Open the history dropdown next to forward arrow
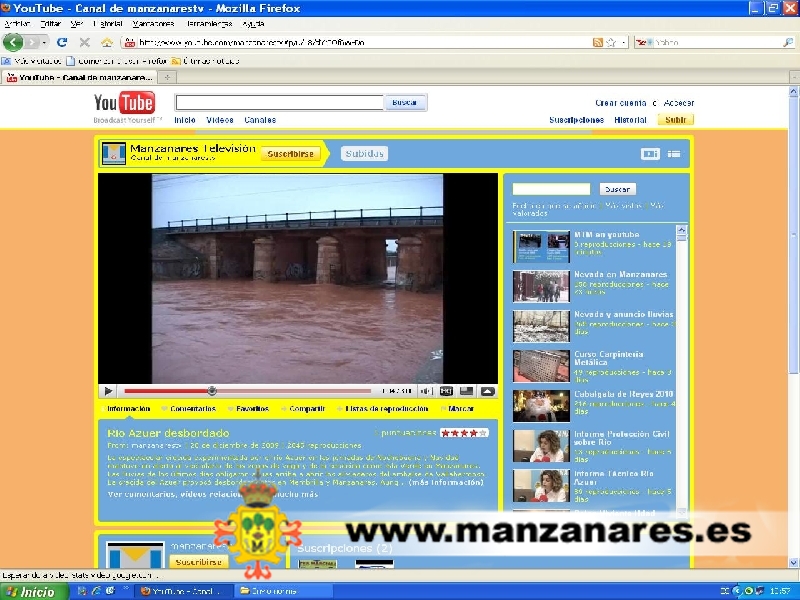800x600 pixels. coord(45,42)
